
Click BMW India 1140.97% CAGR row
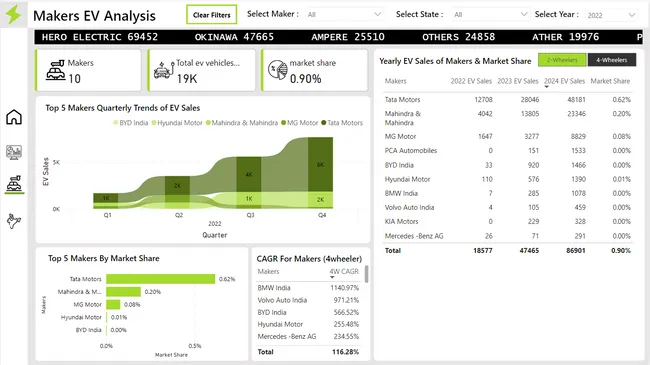[x=308, y=287]
